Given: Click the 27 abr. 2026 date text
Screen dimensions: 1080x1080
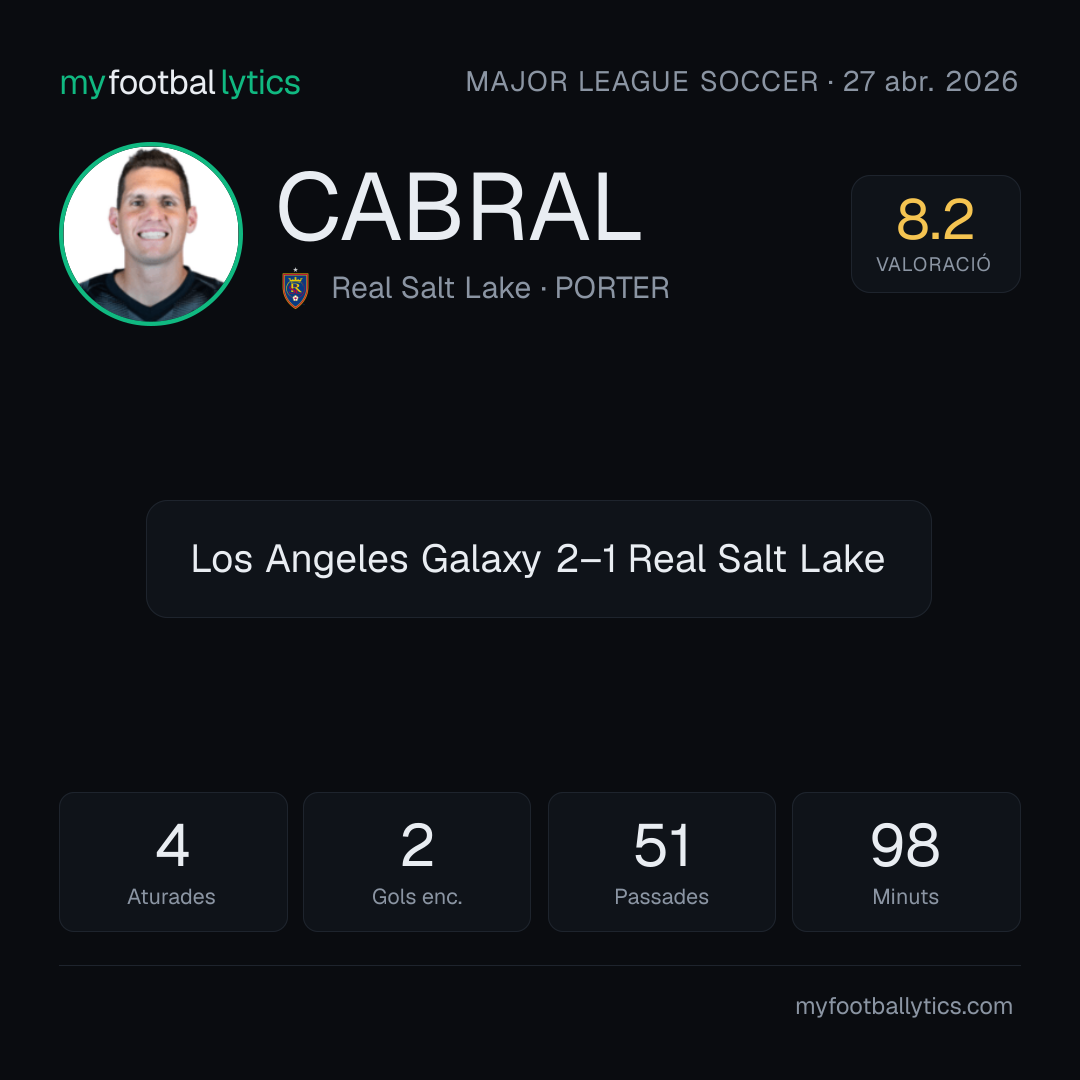Looking at the screenshot, I should 931,82.
